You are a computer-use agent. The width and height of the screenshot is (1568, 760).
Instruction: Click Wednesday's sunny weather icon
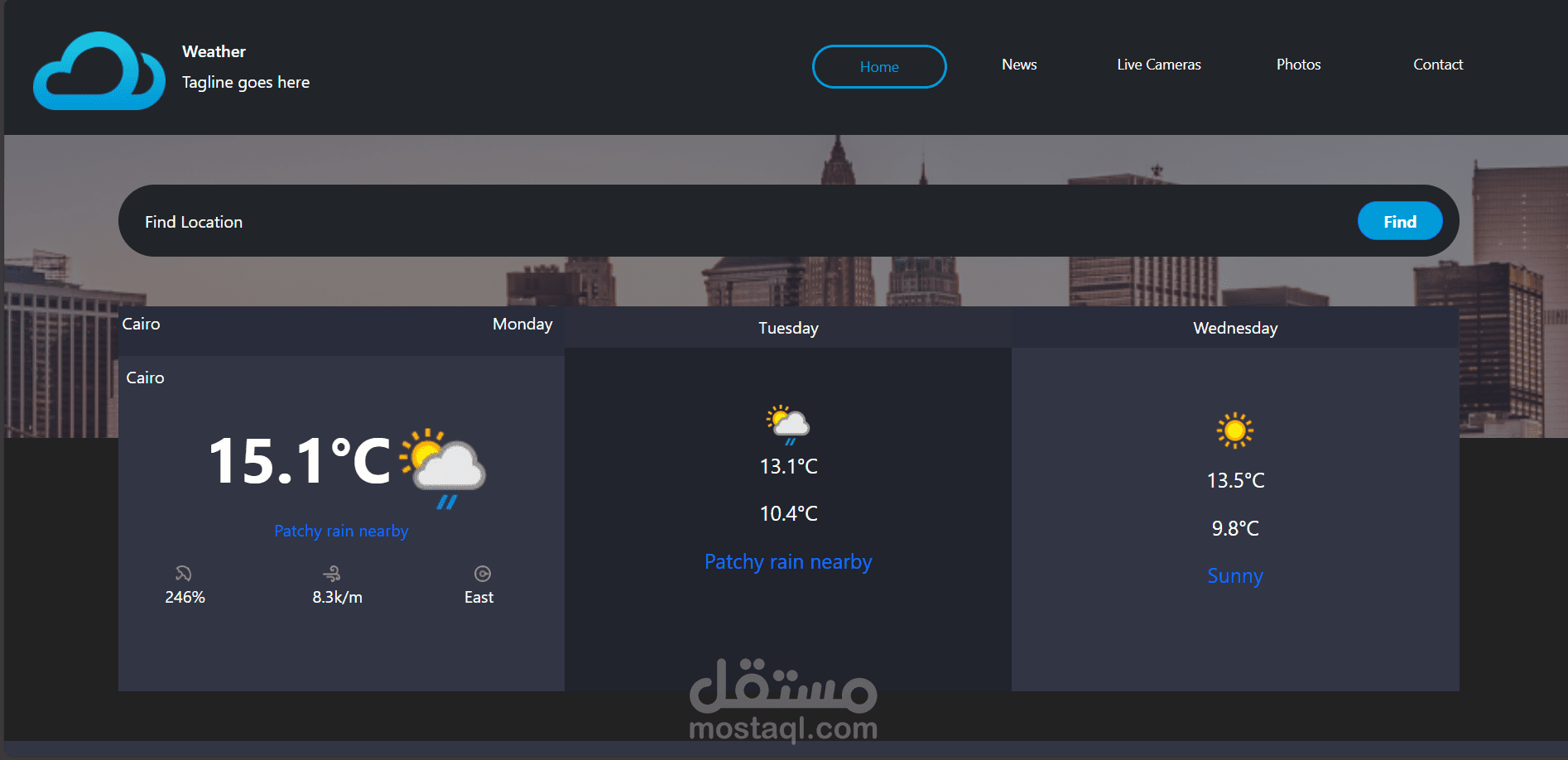(x=1234, y=431)
